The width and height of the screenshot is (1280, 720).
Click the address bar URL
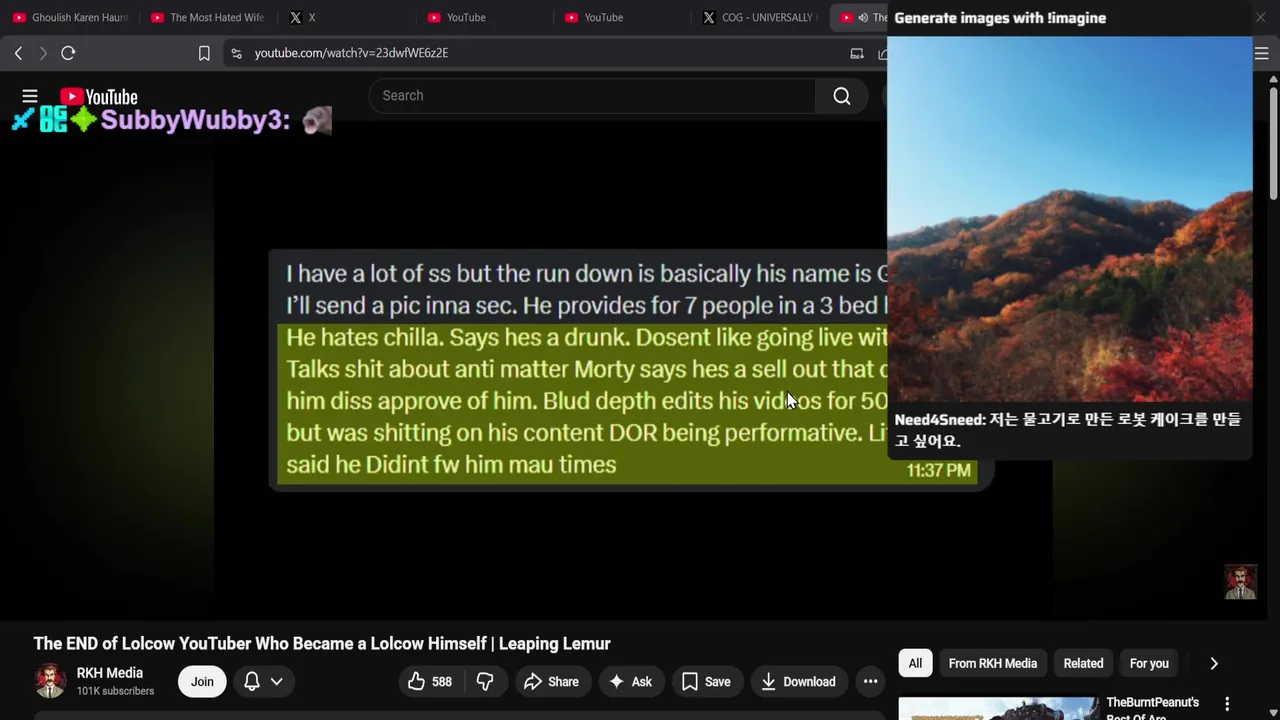(351, 53)
